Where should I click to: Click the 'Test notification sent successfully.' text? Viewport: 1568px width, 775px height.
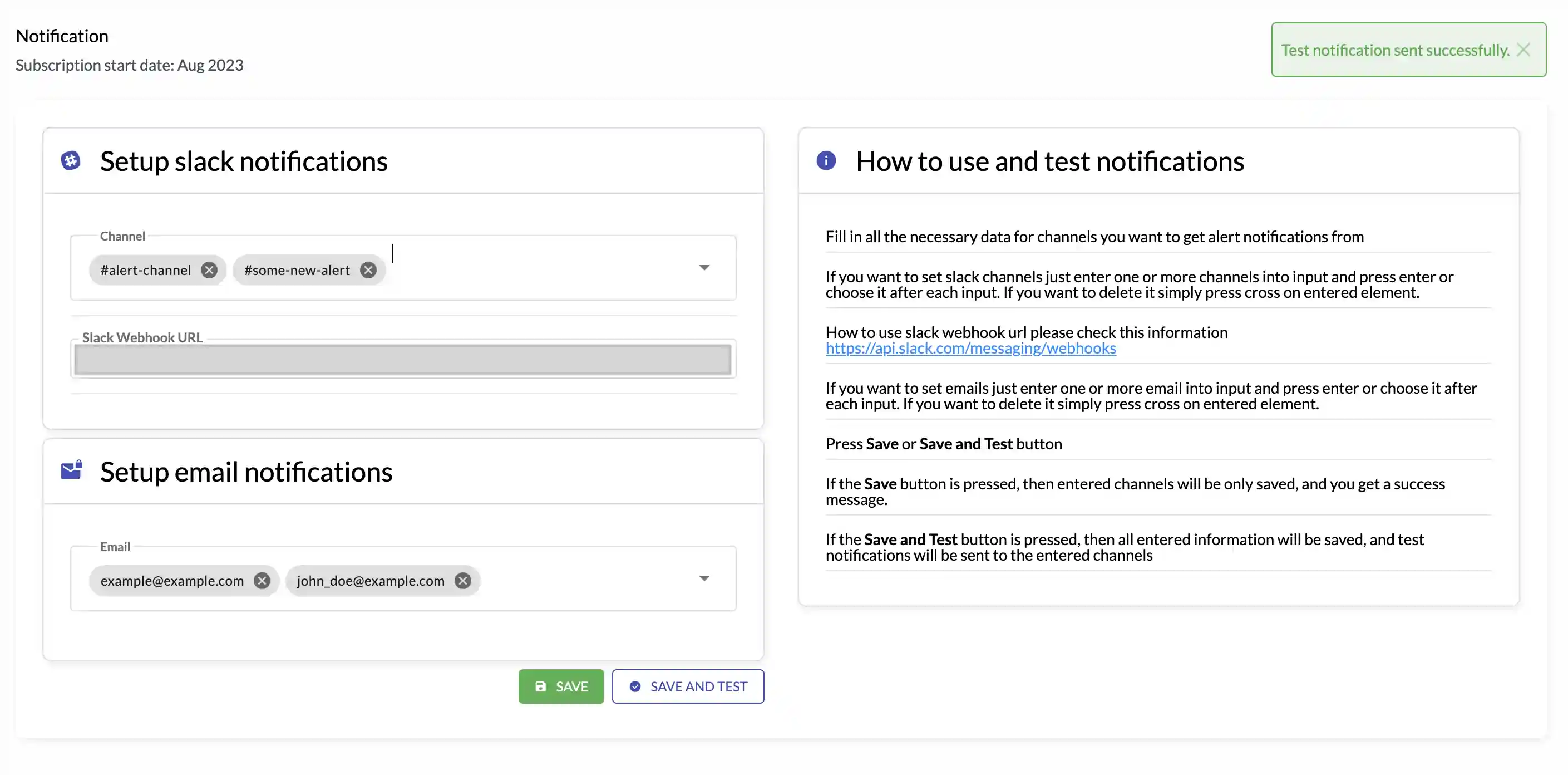pos(1395,50)
